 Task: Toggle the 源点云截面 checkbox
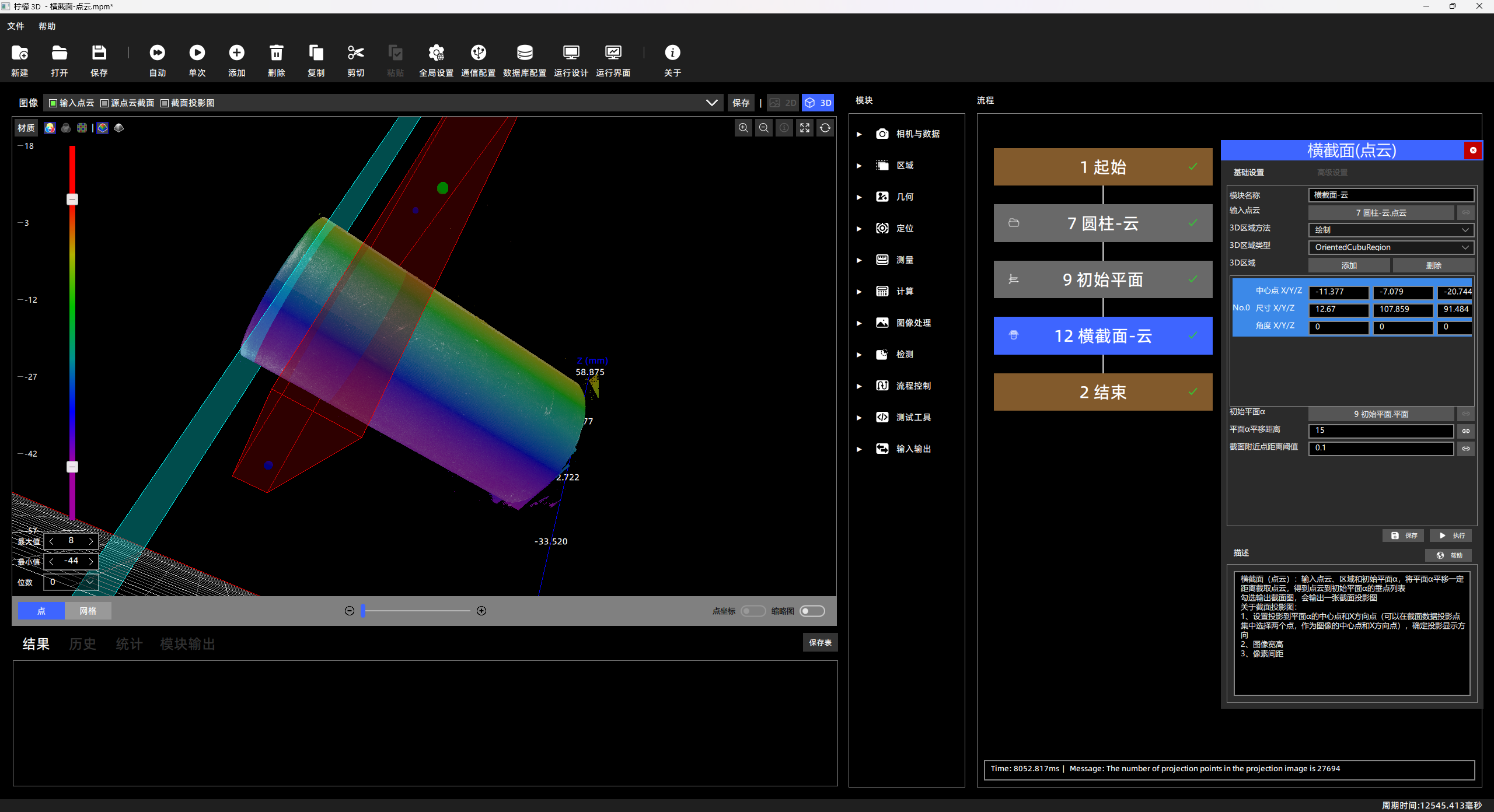pos(104,103)
